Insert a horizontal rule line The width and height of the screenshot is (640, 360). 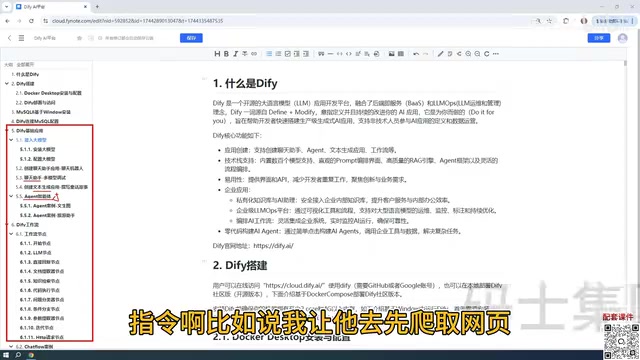coord(330,54)
